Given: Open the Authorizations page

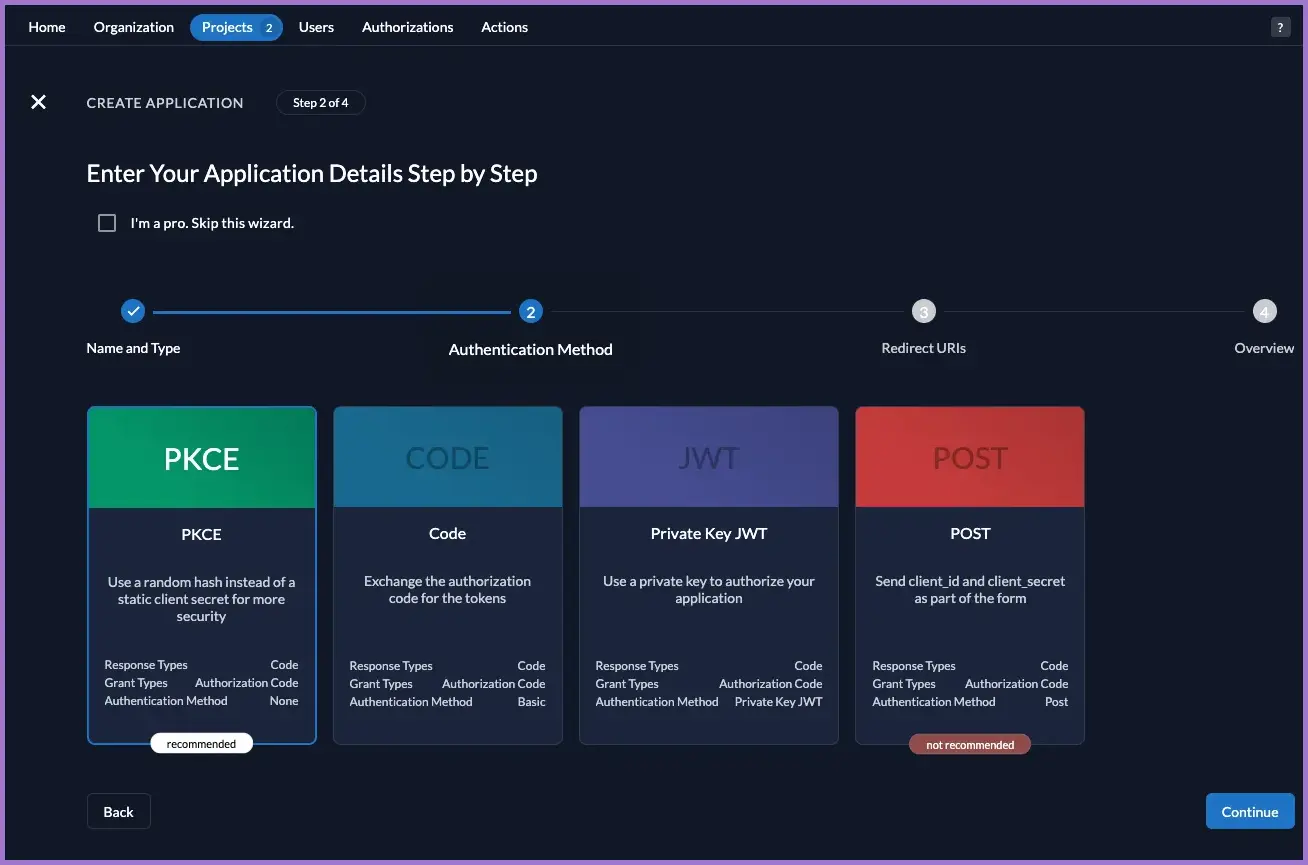Looking at the screenshot, I should [x=407, y=27].
